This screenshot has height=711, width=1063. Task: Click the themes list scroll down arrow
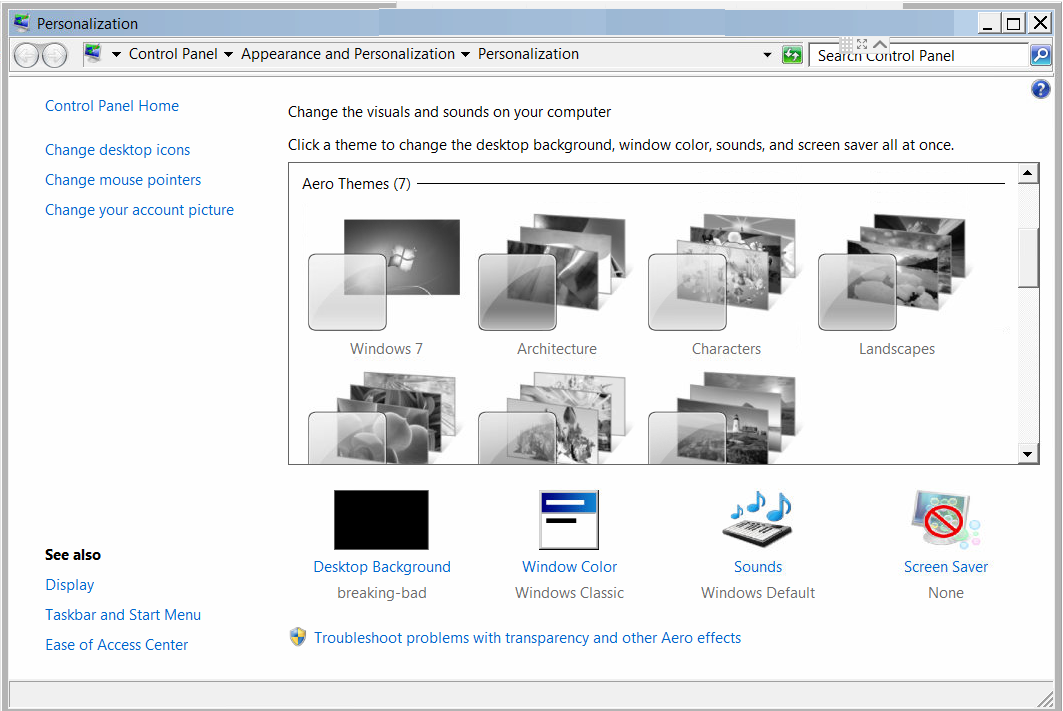coord(1028,454)
